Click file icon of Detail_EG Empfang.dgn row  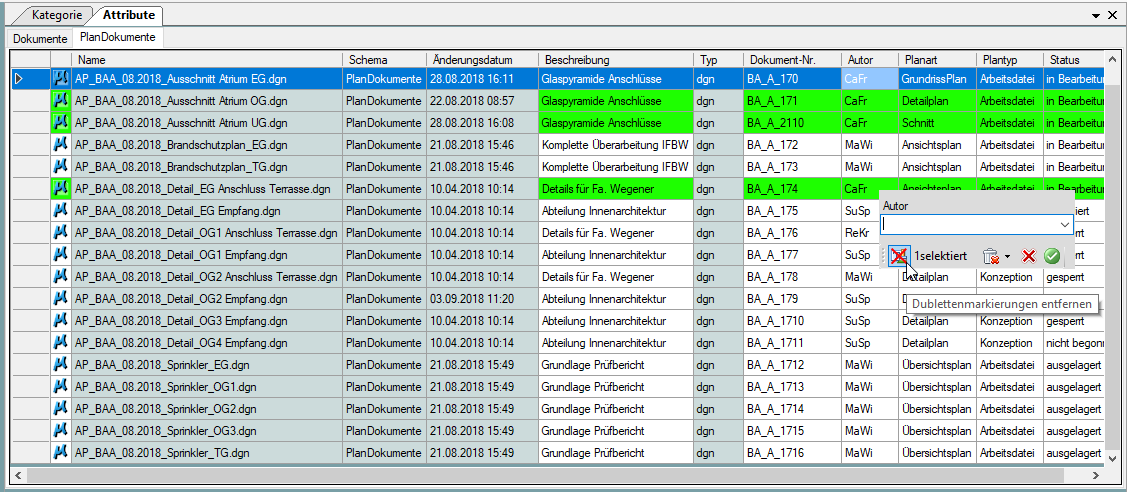(x=61, y=211)
